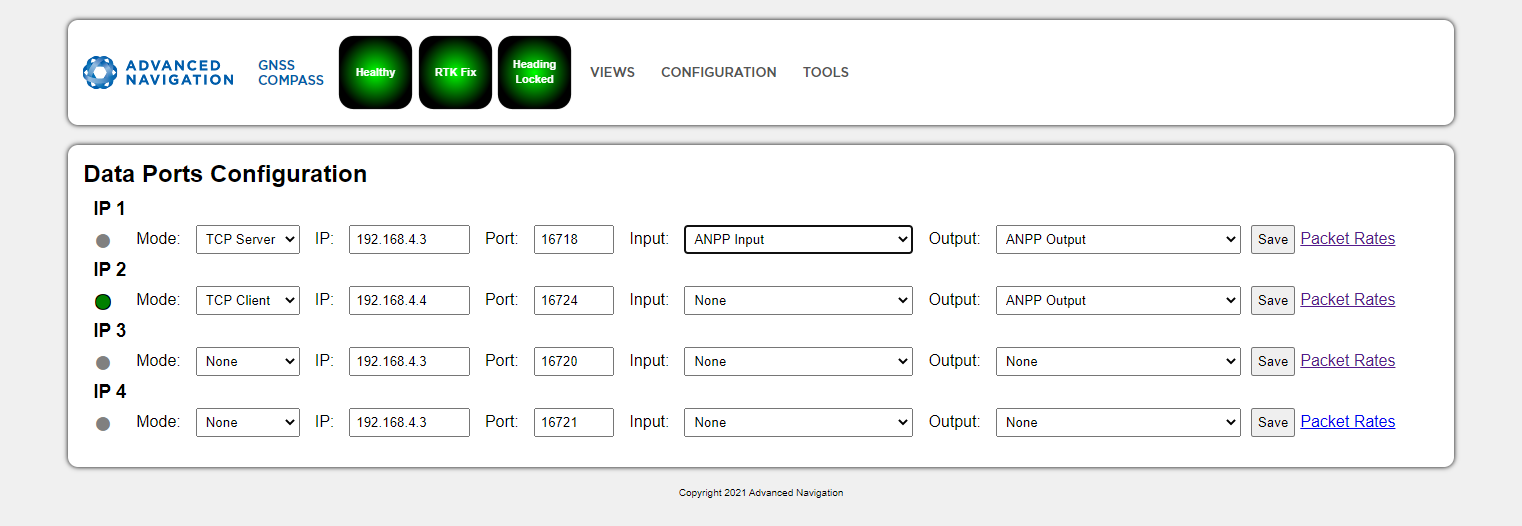1522x526 pixels.
Task: Open Packet Rates for IP 3
Action: (x=1348, y=360)
